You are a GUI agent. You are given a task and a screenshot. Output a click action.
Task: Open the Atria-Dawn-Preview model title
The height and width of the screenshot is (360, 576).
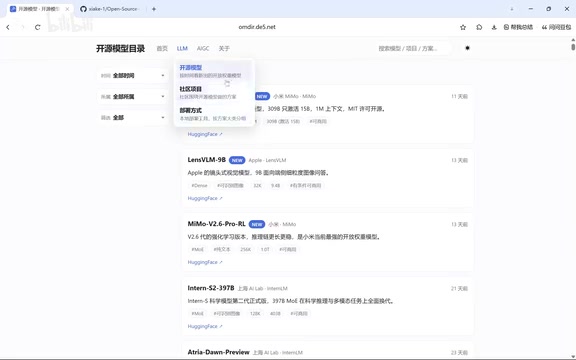tap(218, 352)
